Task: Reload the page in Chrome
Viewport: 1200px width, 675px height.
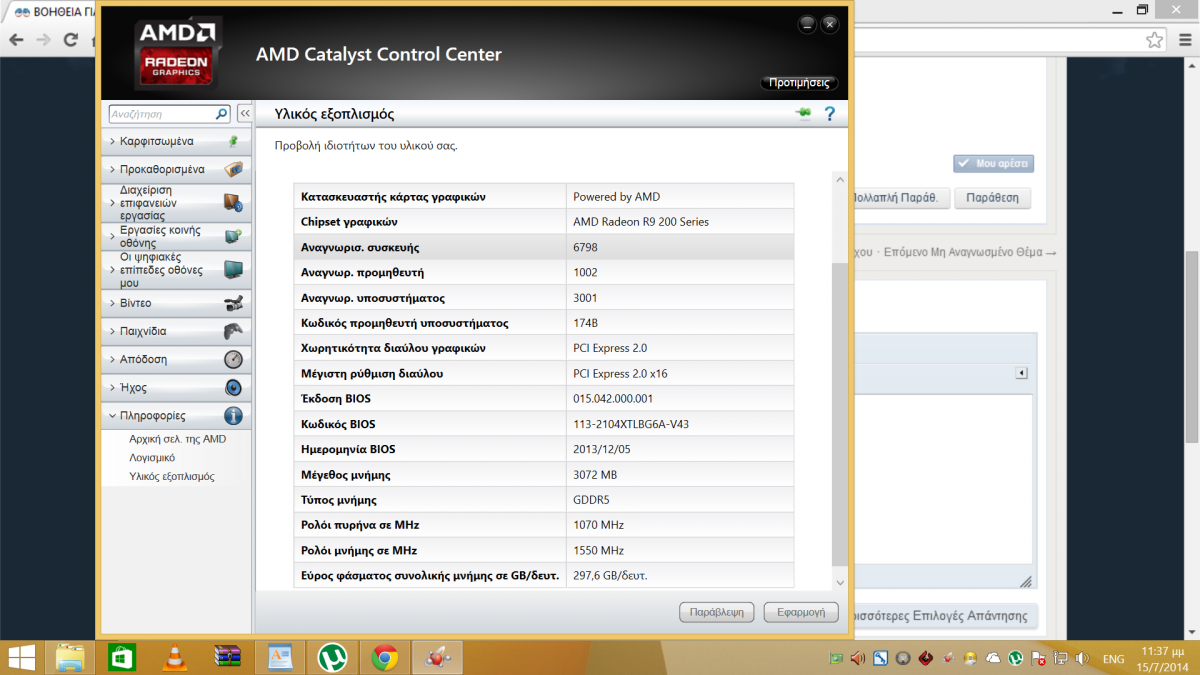Action: coord(70,40)
